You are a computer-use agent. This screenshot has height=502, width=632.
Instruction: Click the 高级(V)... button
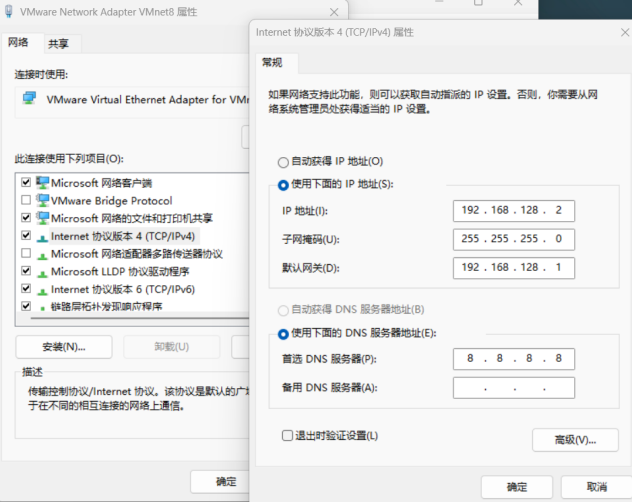pos(575,440)
